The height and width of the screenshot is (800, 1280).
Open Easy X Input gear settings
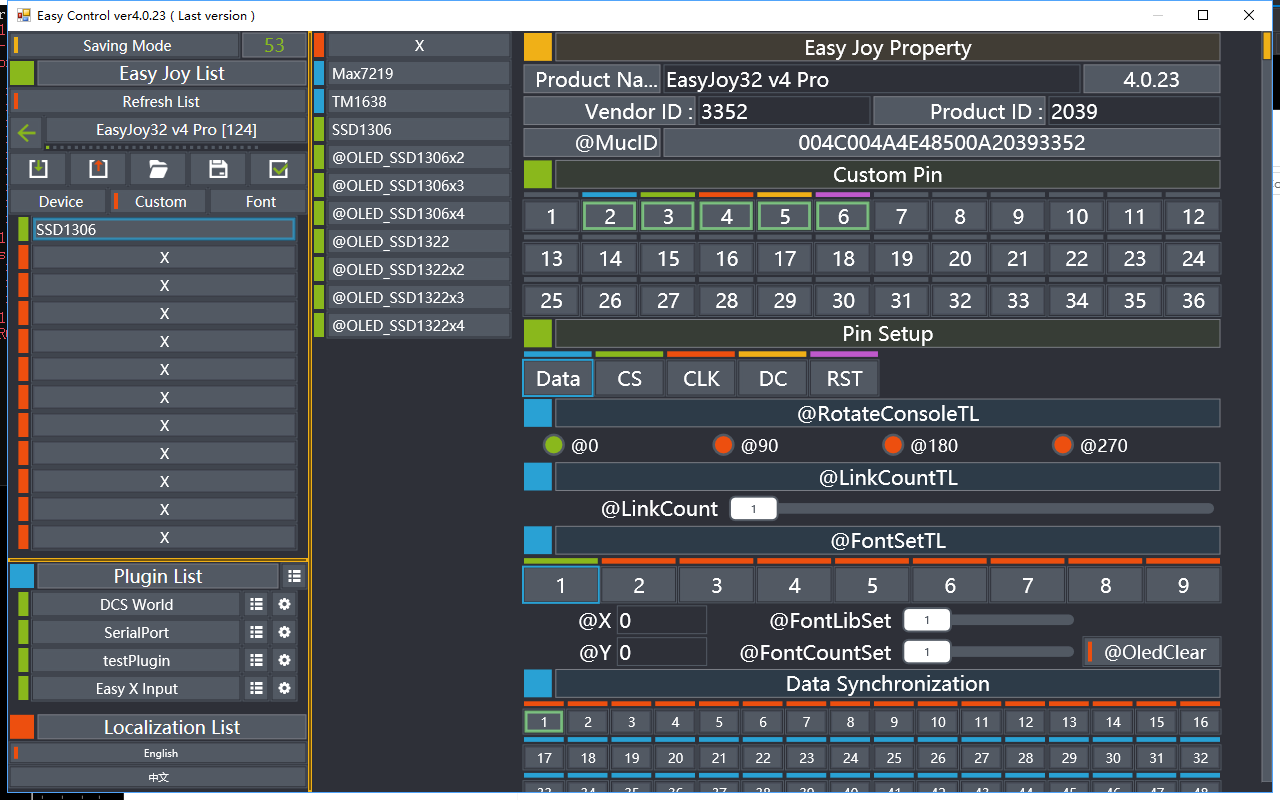(284, 688)
